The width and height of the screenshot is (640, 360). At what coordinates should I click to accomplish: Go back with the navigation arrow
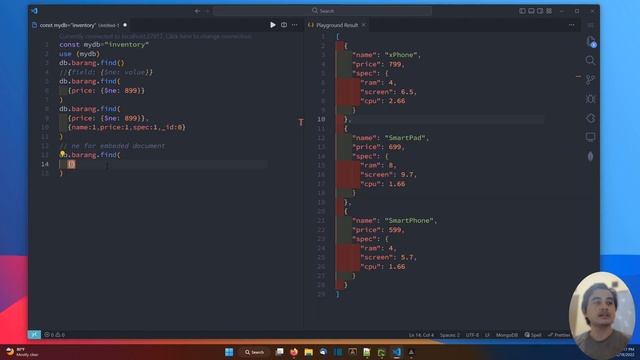198,11
